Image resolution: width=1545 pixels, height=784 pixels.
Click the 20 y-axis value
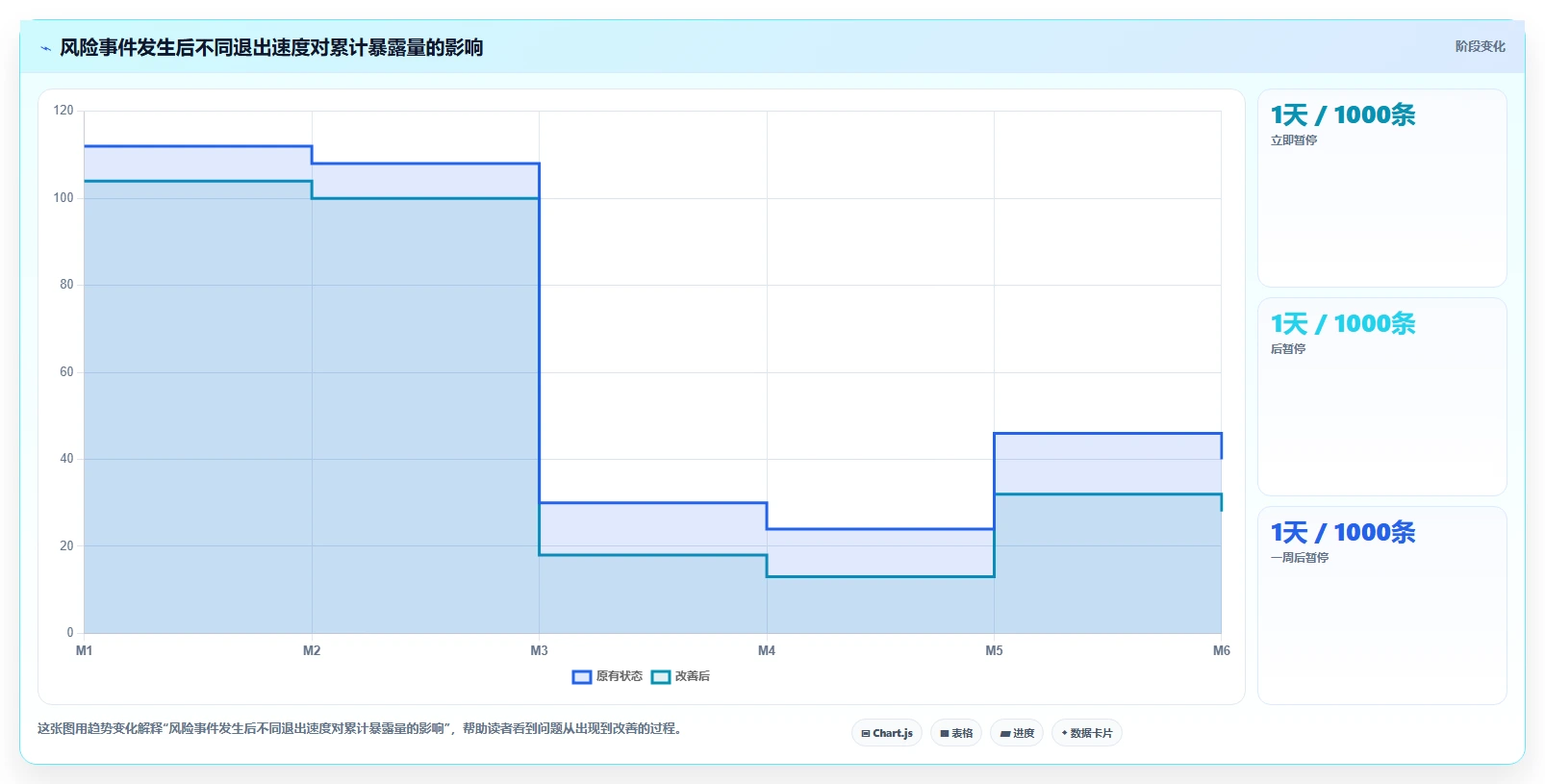pyautogui.click(x=66, y=546)
